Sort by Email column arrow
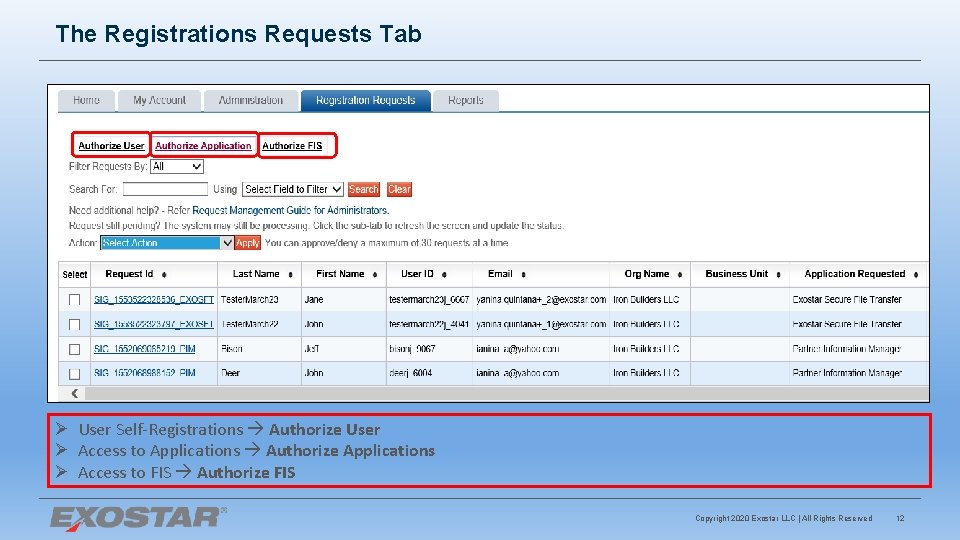 tap(523, 275)
